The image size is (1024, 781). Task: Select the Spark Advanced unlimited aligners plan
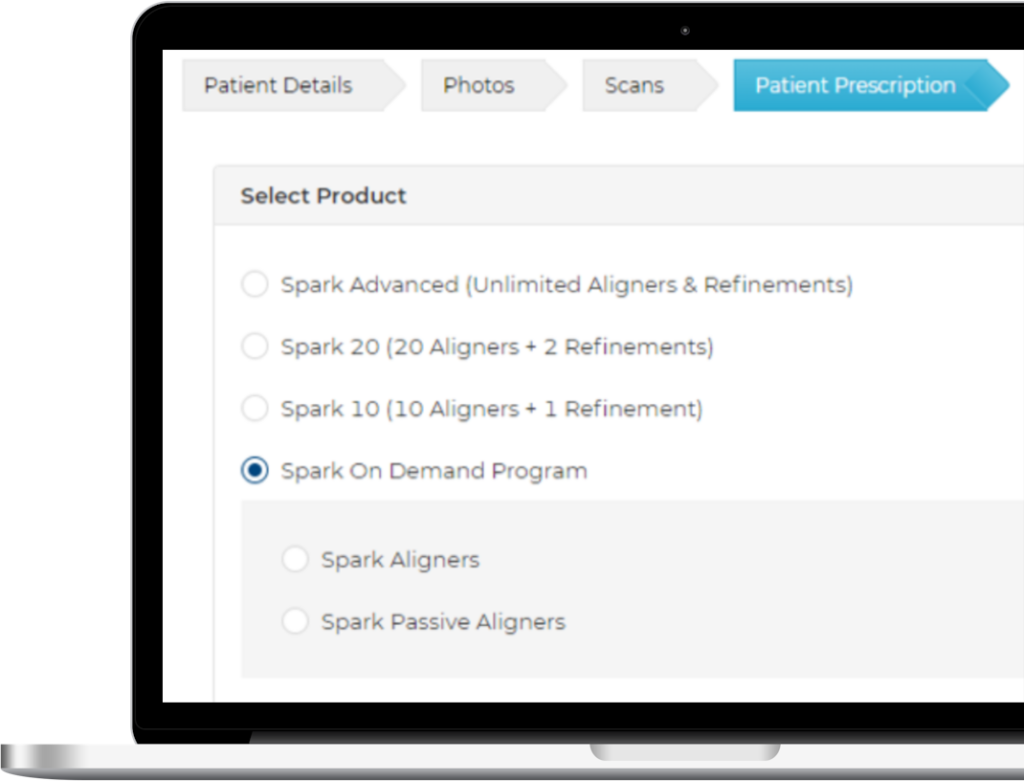coord(254,284)
